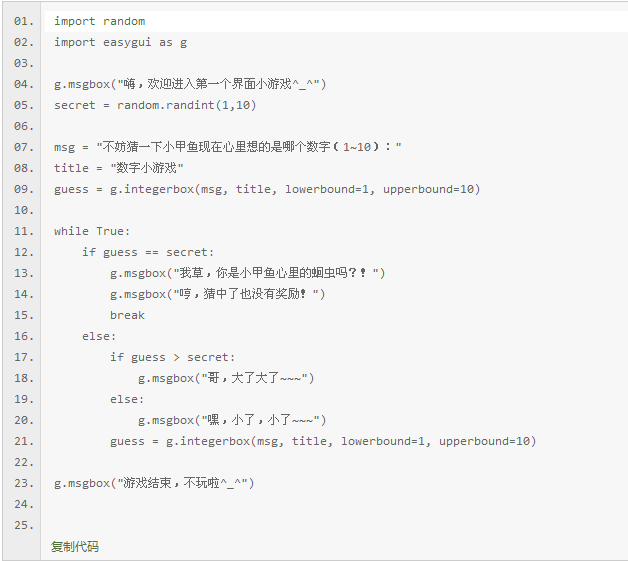
Task: Click the msgbox line on line 13
Action: [248, 273]
